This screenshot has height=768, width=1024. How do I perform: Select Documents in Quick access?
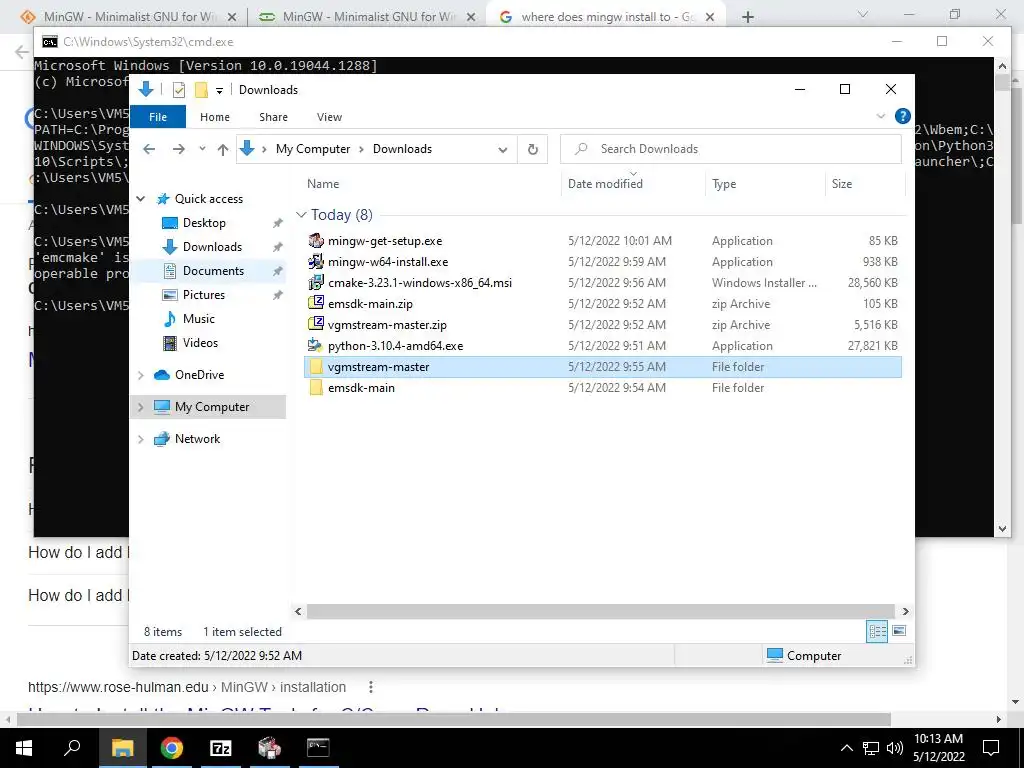coord(213,271)
